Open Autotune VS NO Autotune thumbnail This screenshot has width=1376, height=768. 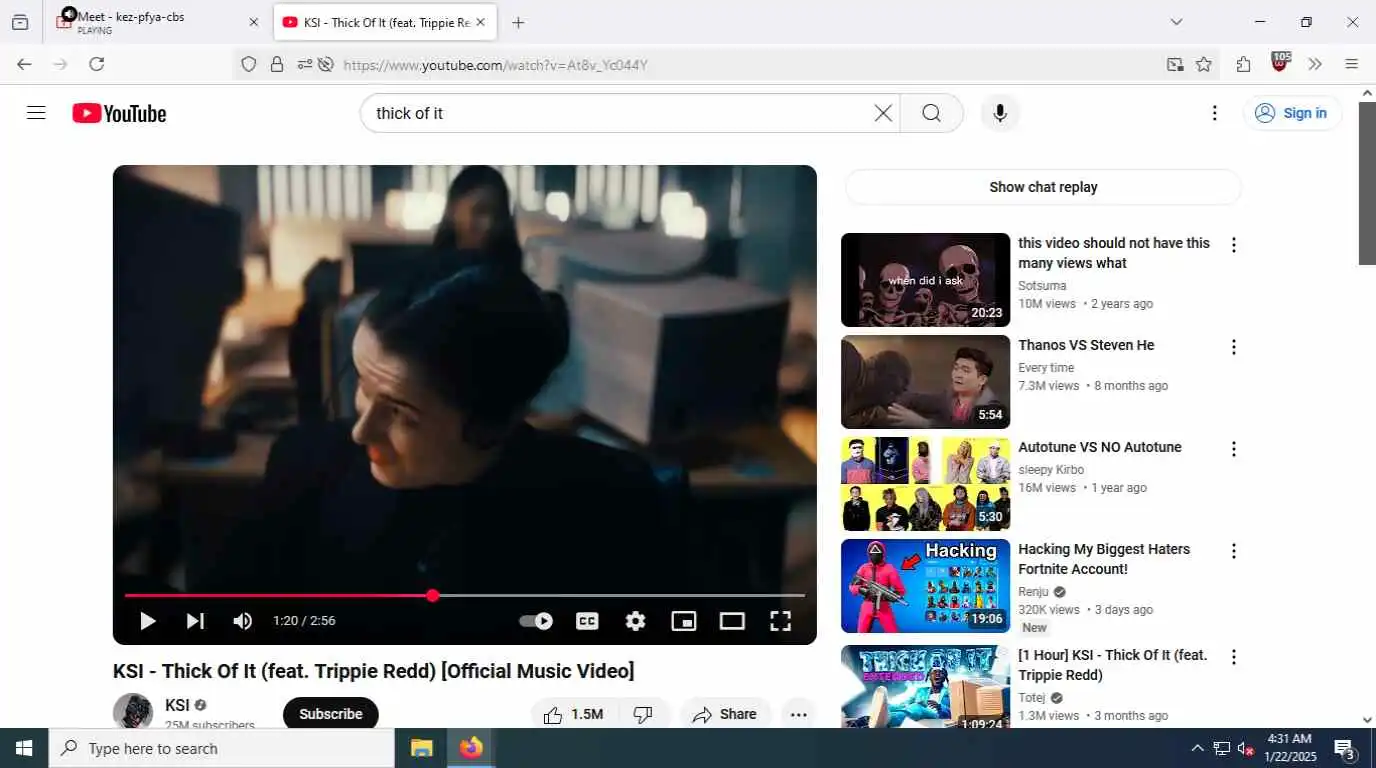(x=925, y=484)
